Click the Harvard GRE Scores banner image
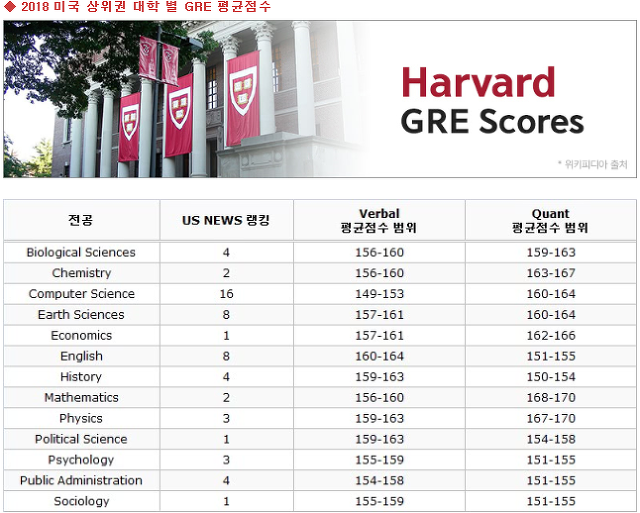 pos(320,99)
